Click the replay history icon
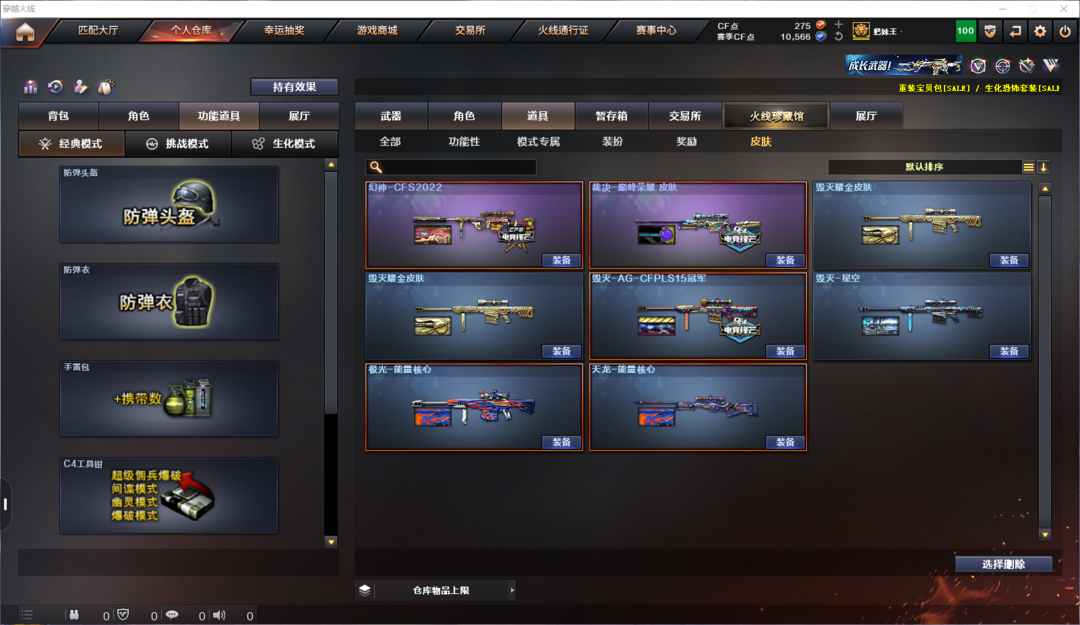This screenshot has width=1080, height=625. [56, 87]
